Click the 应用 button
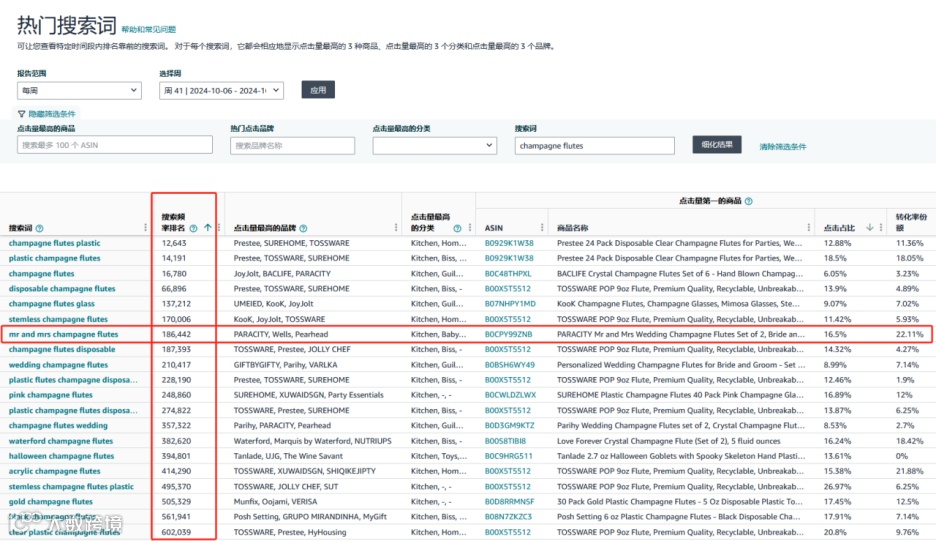936x541 pixels. (318, 90)
